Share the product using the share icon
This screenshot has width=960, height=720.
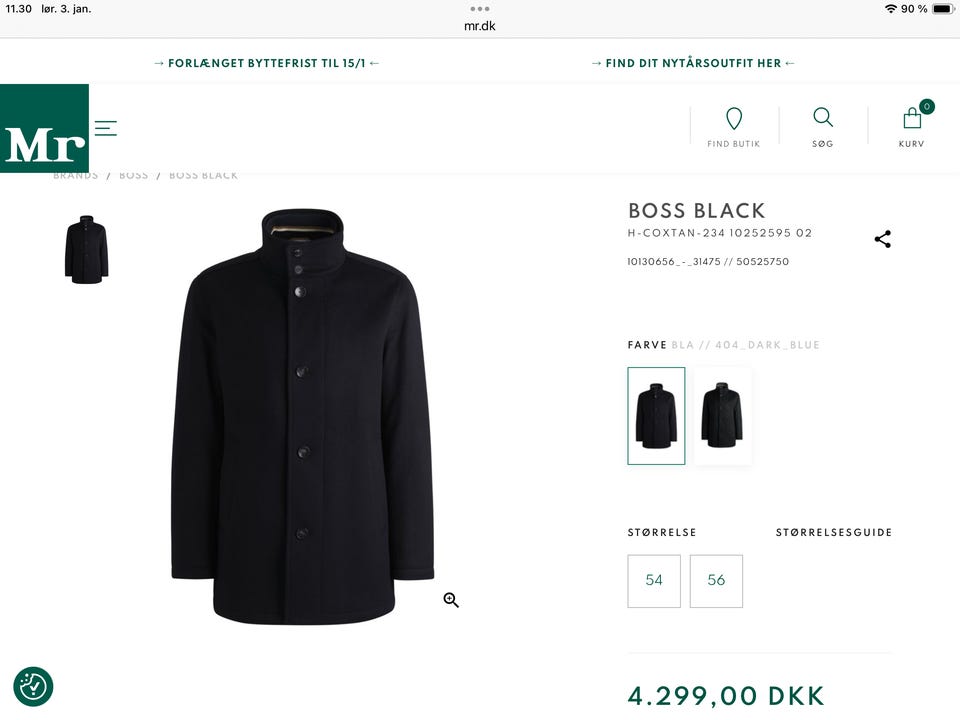click(x=882, y=239)
